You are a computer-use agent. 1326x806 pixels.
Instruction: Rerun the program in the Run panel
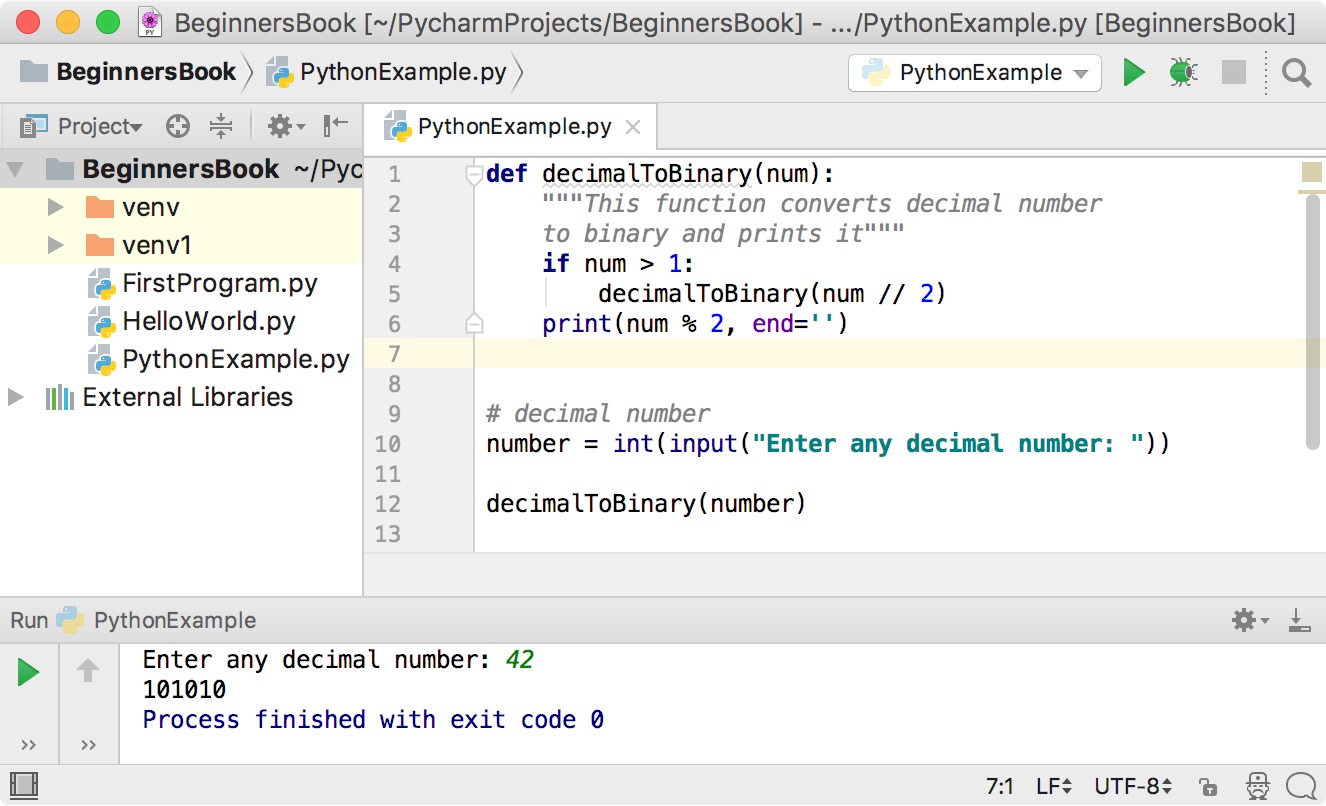click(28, 672)
